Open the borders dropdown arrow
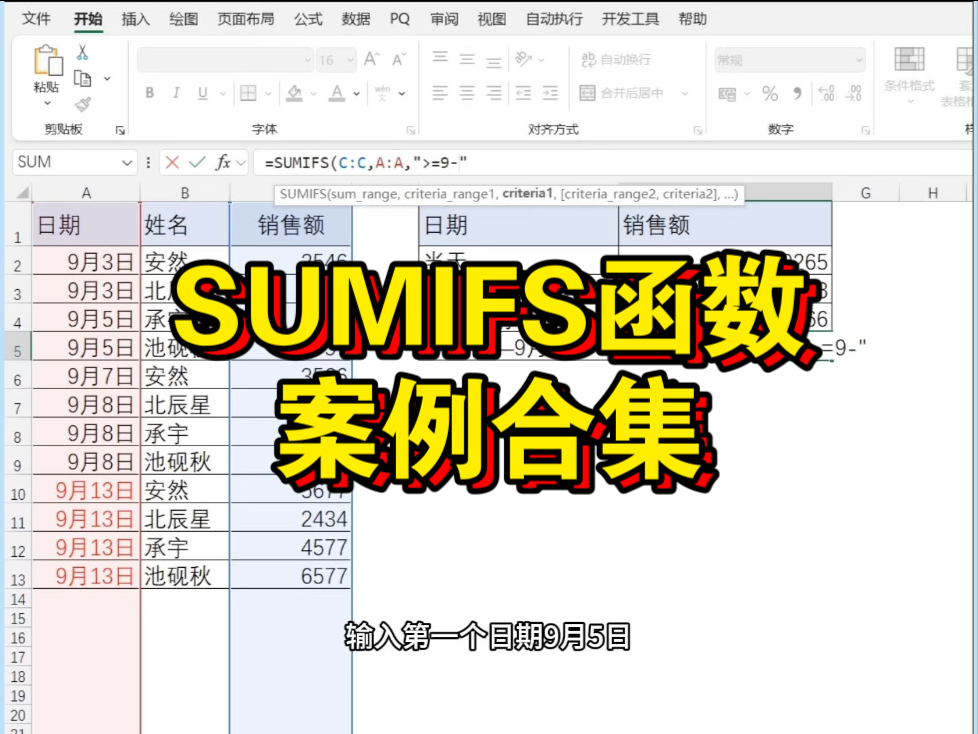978x734 pixels. [268, 92]
